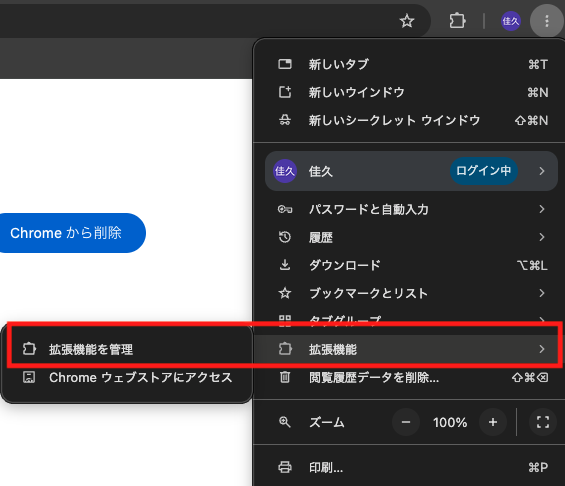The image size is (565, 486).
Task: Expand the パスワードと自動入力 submenu
Action: click(x=411, y=209)
